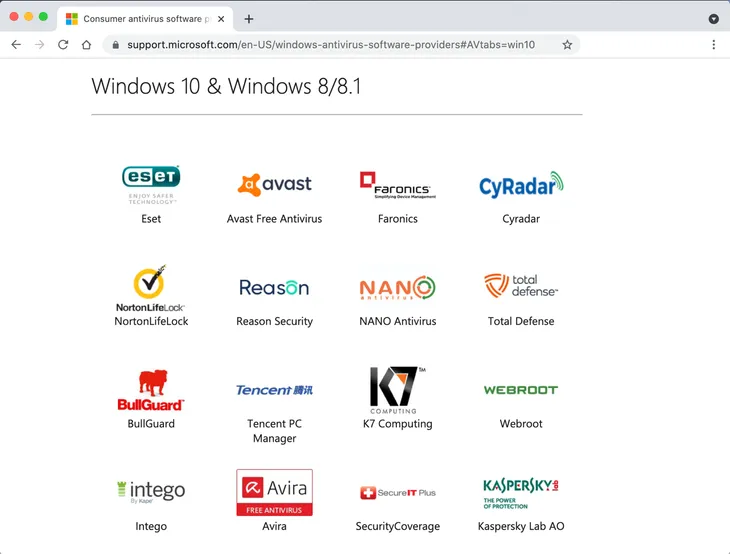Open the Webroot text link
Image resolution: width=730 pixels, height=554 pixels.
(521, 424)
